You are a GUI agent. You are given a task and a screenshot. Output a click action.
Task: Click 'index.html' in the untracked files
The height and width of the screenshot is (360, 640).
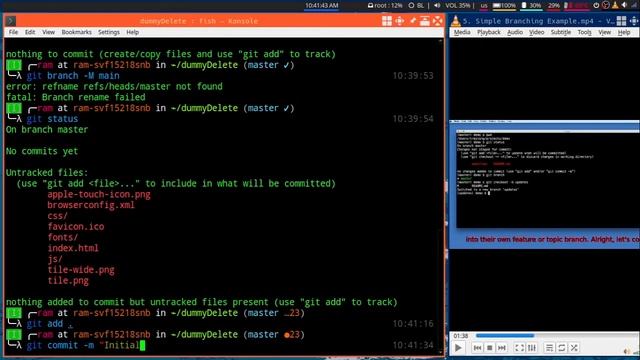tap(73, 248)
